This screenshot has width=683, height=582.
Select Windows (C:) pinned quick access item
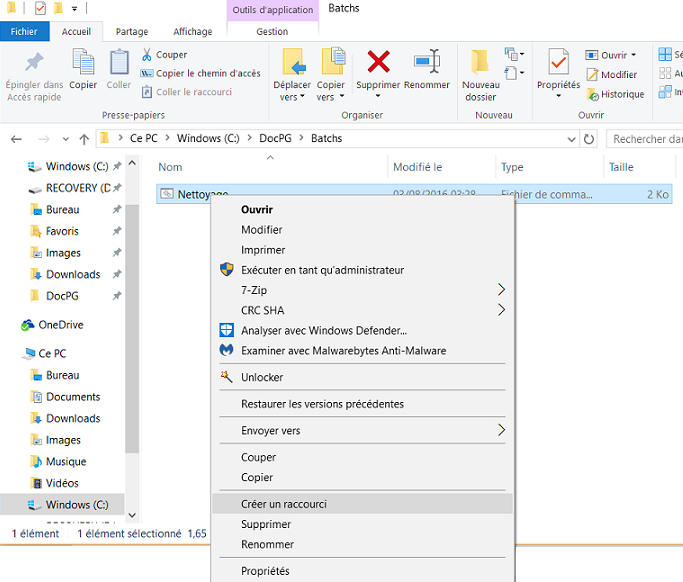coord(77,166)
